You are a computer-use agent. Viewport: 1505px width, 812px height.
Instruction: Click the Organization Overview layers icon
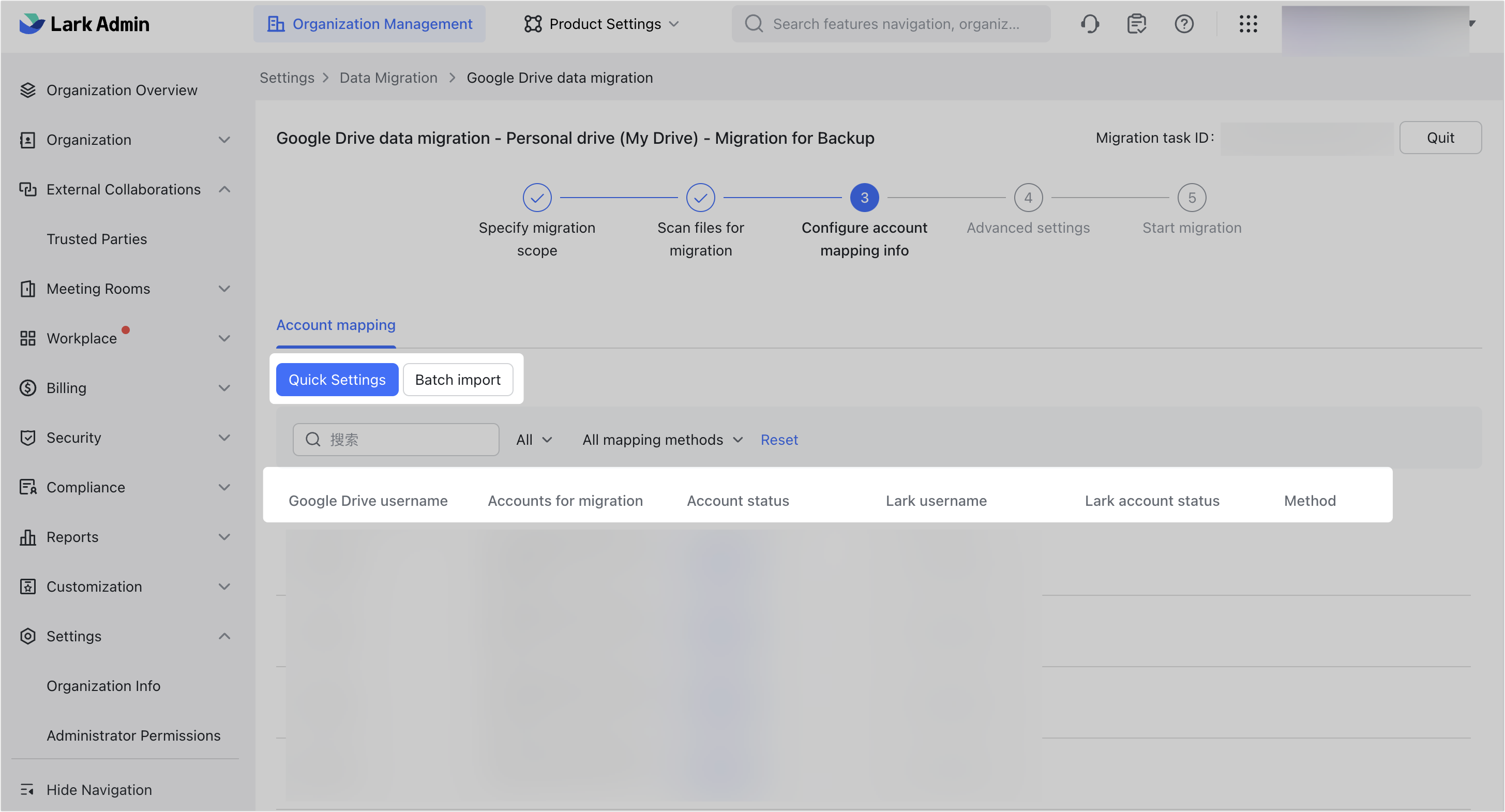[27, 90]
